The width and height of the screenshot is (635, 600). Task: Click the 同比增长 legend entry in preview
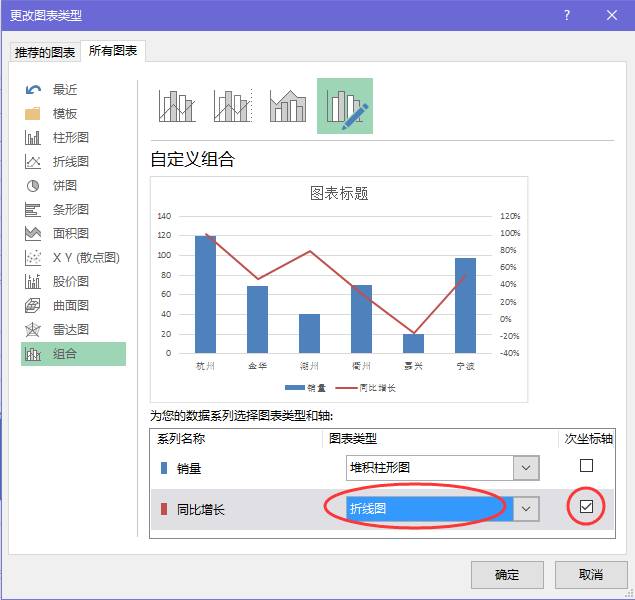click(x=366, y=388)
